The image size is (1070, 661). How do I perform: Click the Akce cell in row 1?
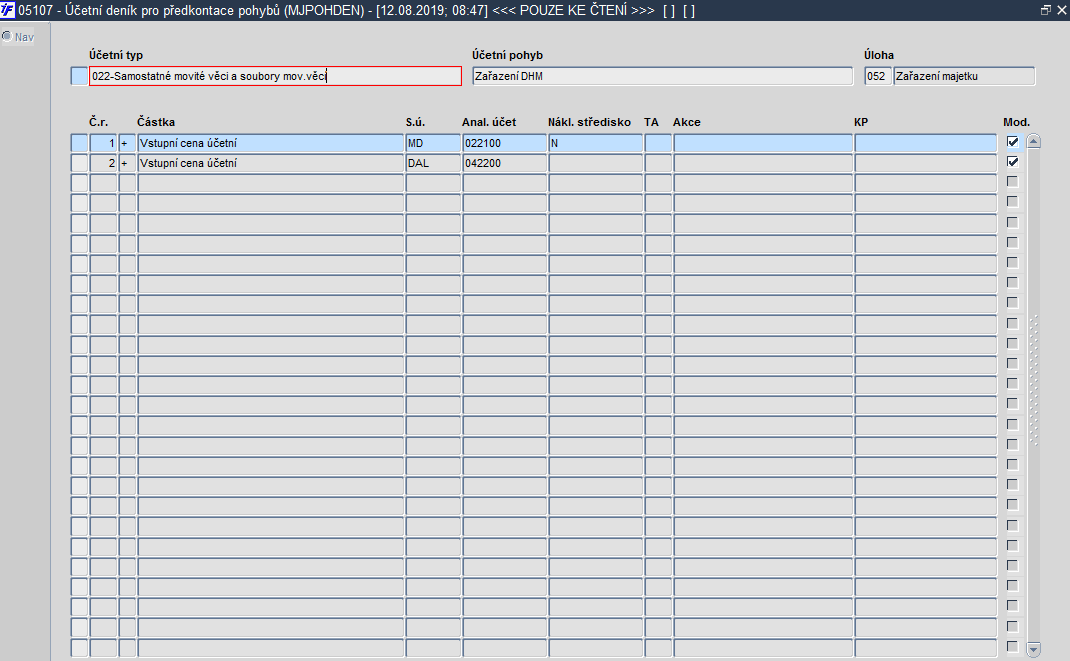763,143
